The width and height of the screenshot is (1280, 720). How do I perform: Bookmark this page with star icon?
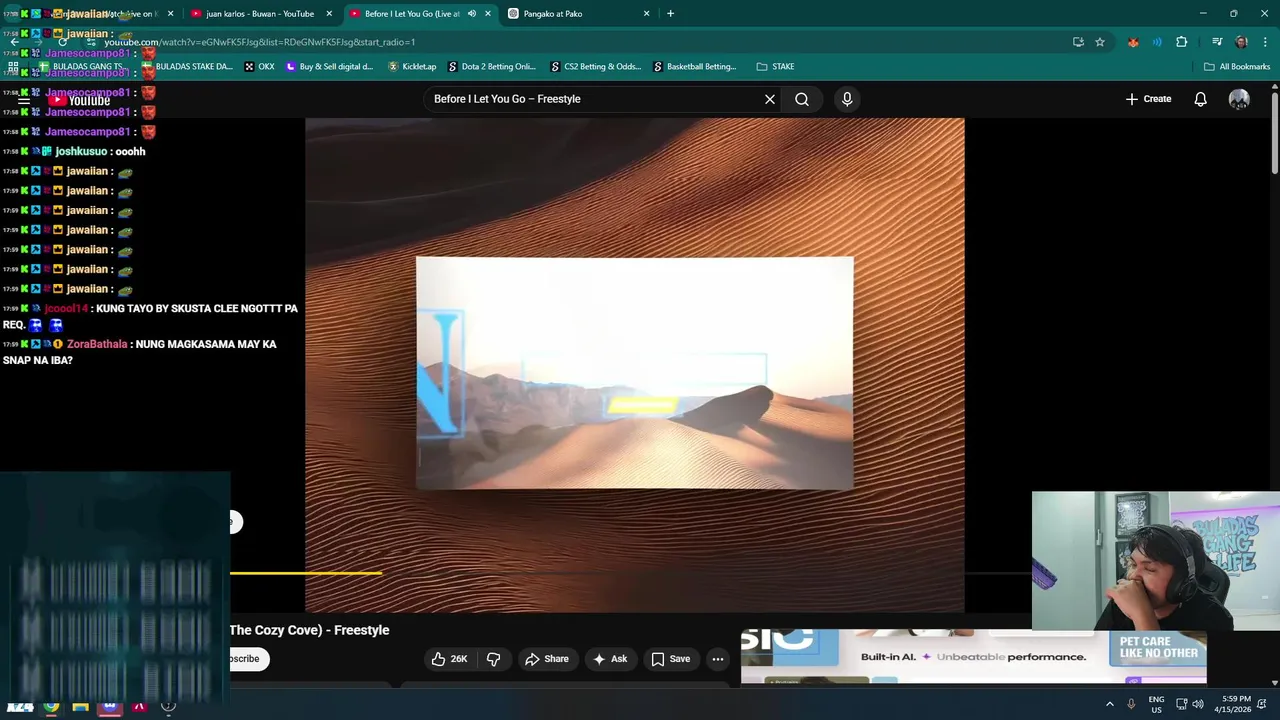(x=1100, y=42)
